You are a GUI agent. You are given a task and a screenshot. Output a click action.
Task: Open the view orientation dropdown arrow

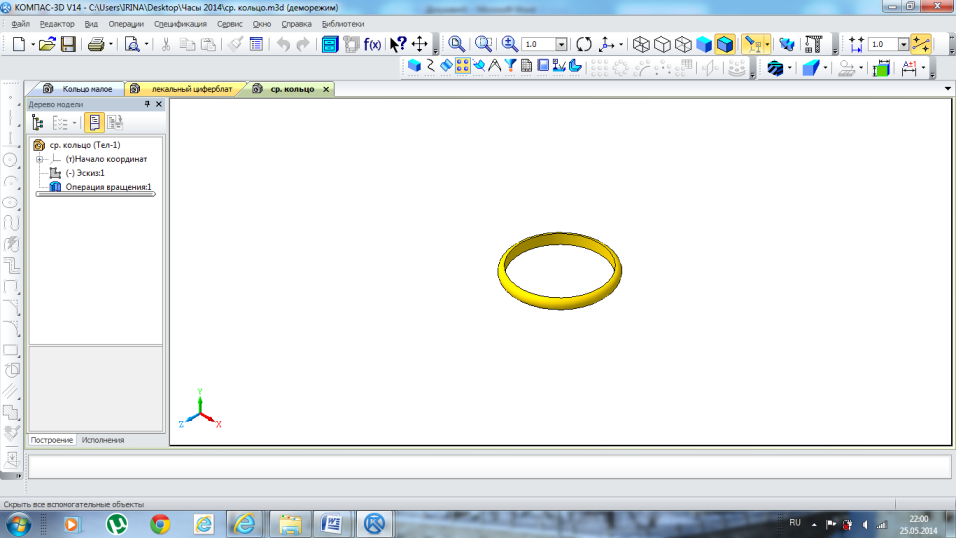tap(621, 44)
